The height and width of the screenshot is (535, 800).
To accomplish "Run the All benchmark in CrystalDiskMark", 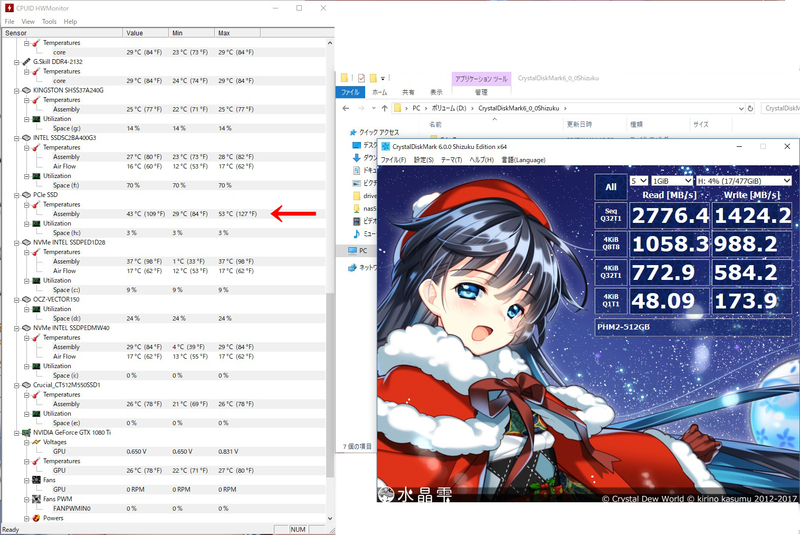I will pos(611,187).
